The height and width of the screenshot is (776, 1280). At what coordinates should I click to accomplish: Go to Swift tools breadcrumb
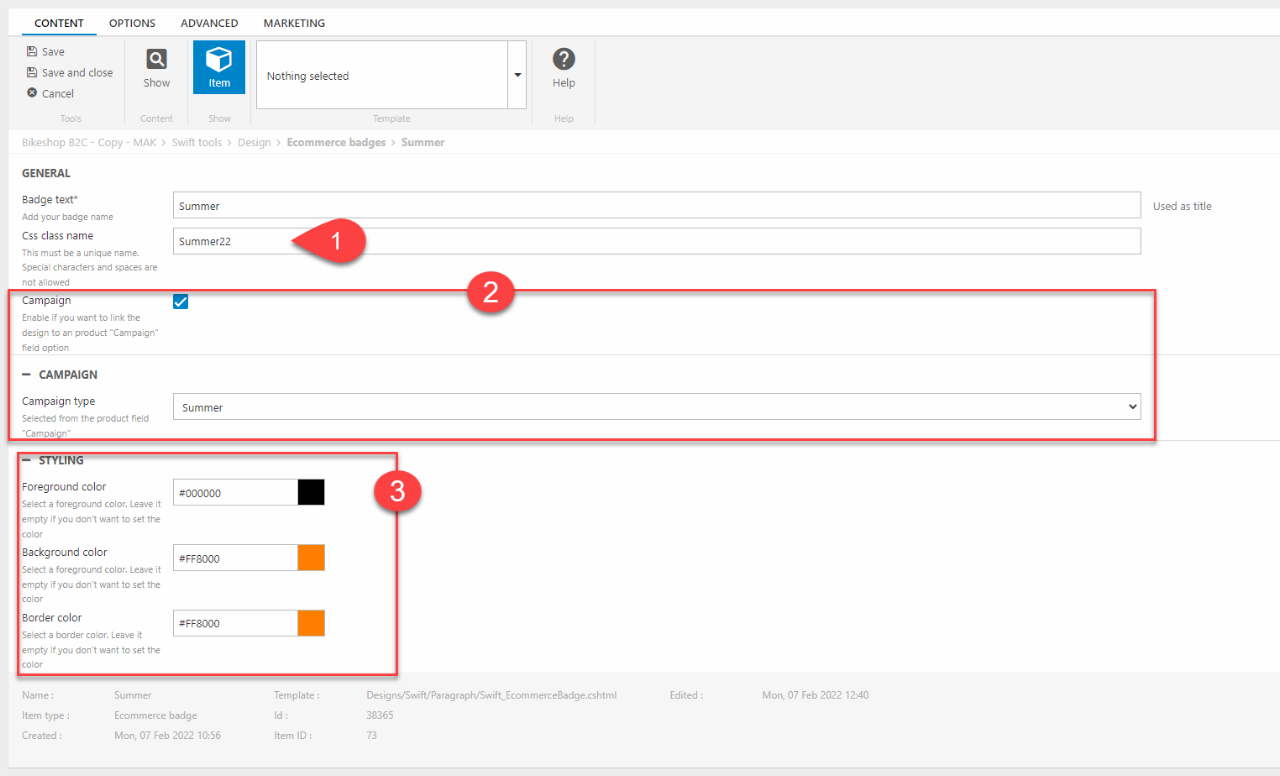click(196, 143)
